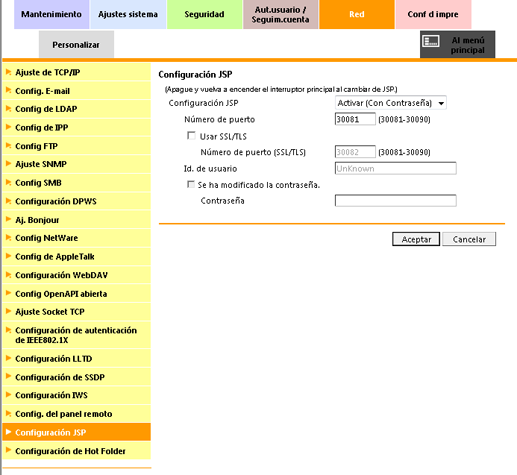Open Config de AppleTalk menu item
This screenshot has height=475, width=517.
(76, 257)
